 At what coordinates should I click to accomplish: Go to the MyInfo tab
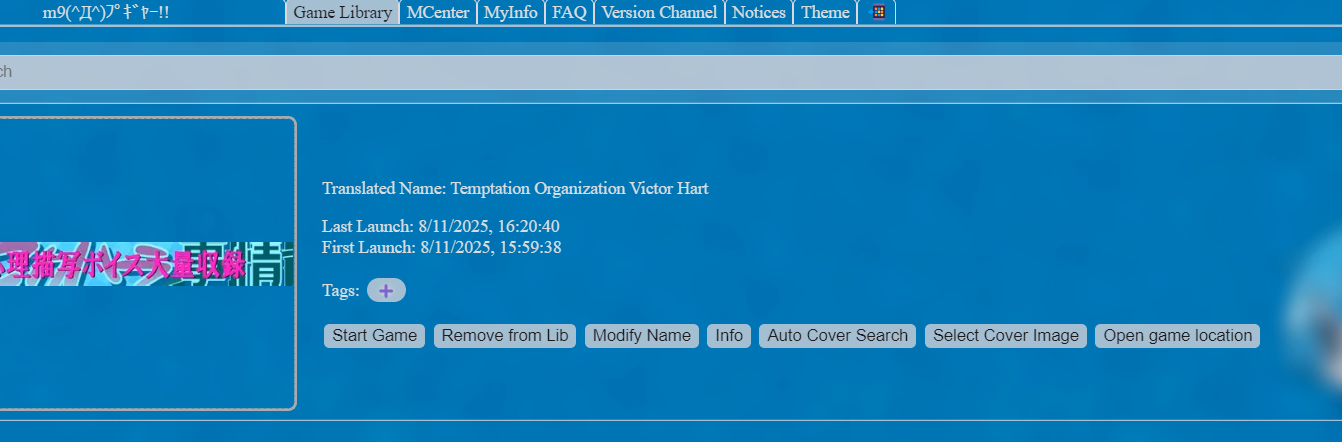point(510,12)
